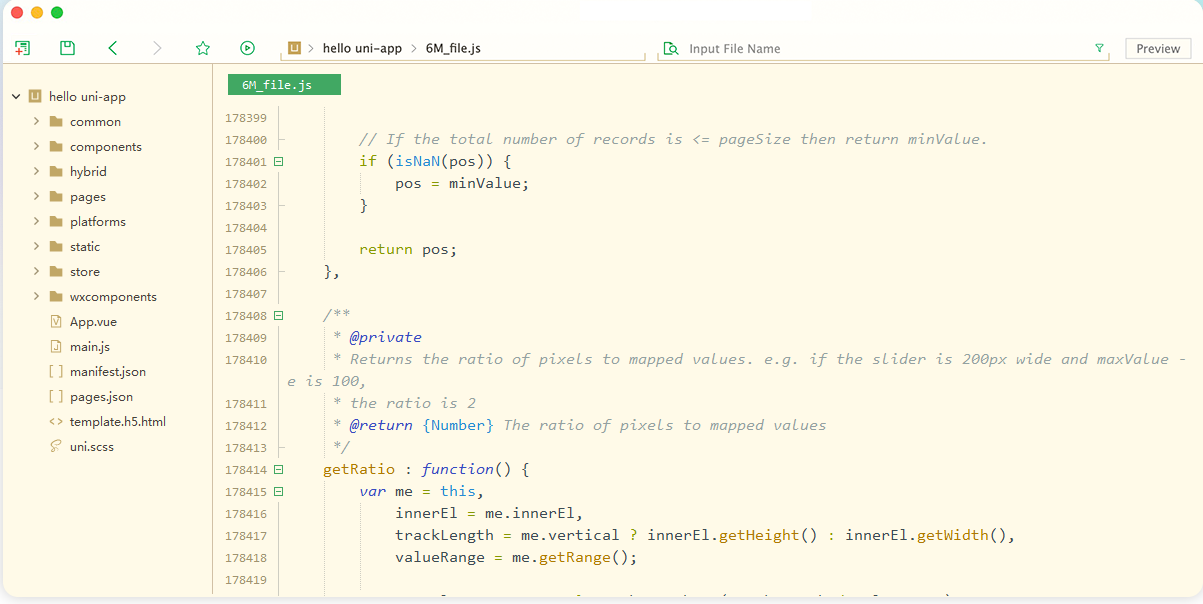Collapse getRatio function at line 178414
Image resolution: width=1203 pixels, height=604 pixels.
pos(279,469)
